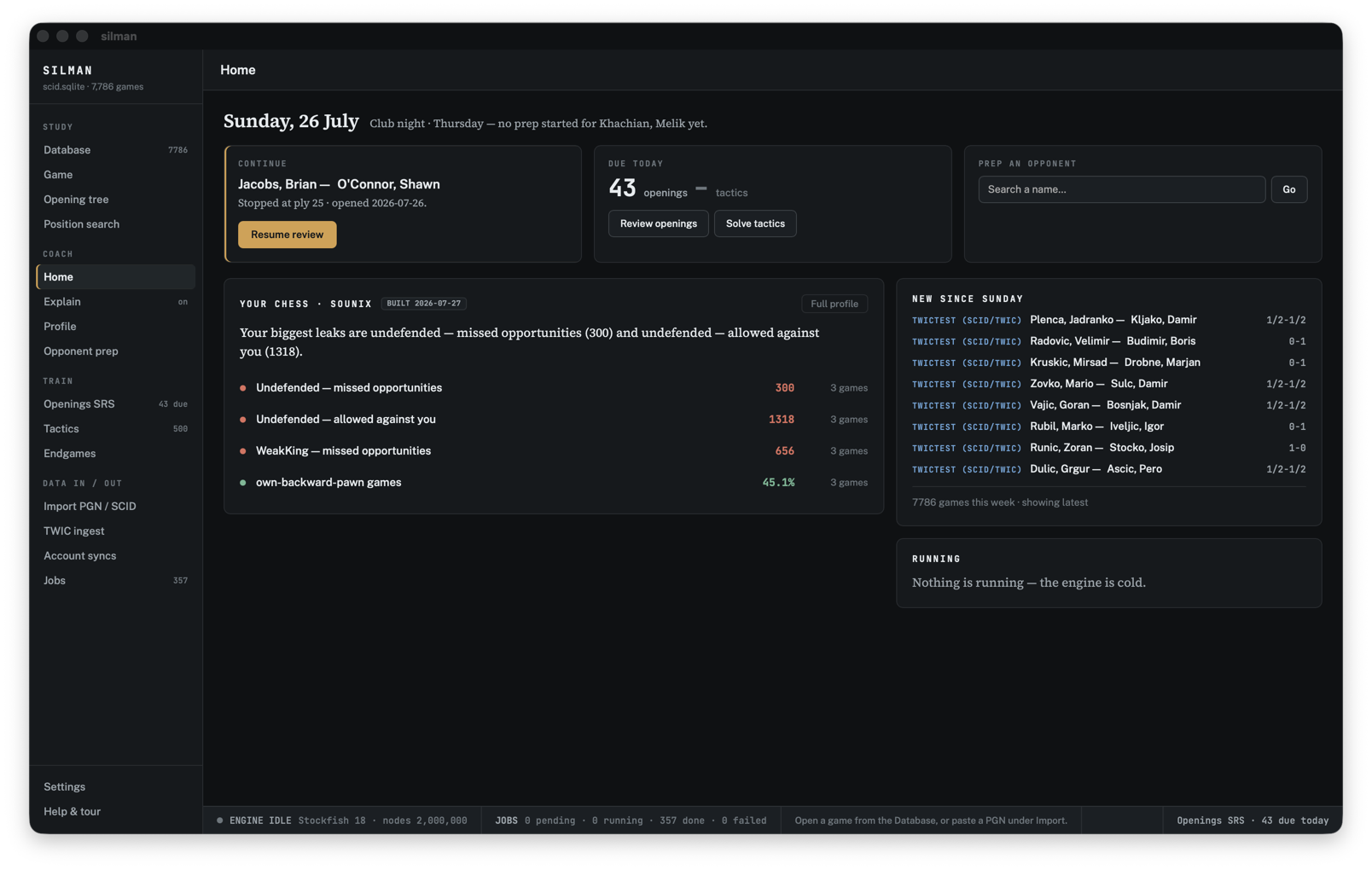Click 7786 games this week footer

(1000, 502)
